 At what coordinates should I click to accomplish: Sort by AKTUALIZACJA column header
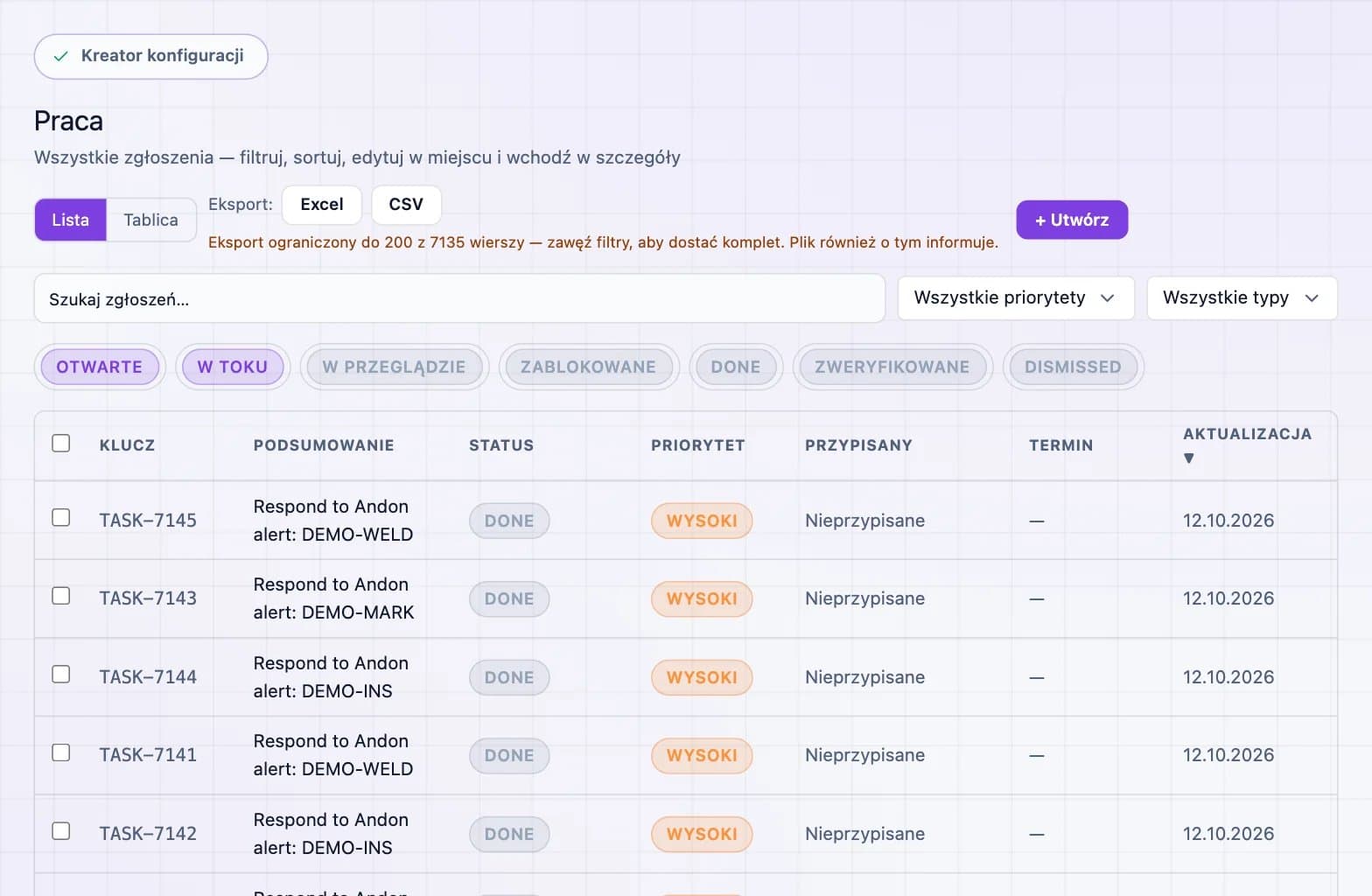(x=1247, y=444)
